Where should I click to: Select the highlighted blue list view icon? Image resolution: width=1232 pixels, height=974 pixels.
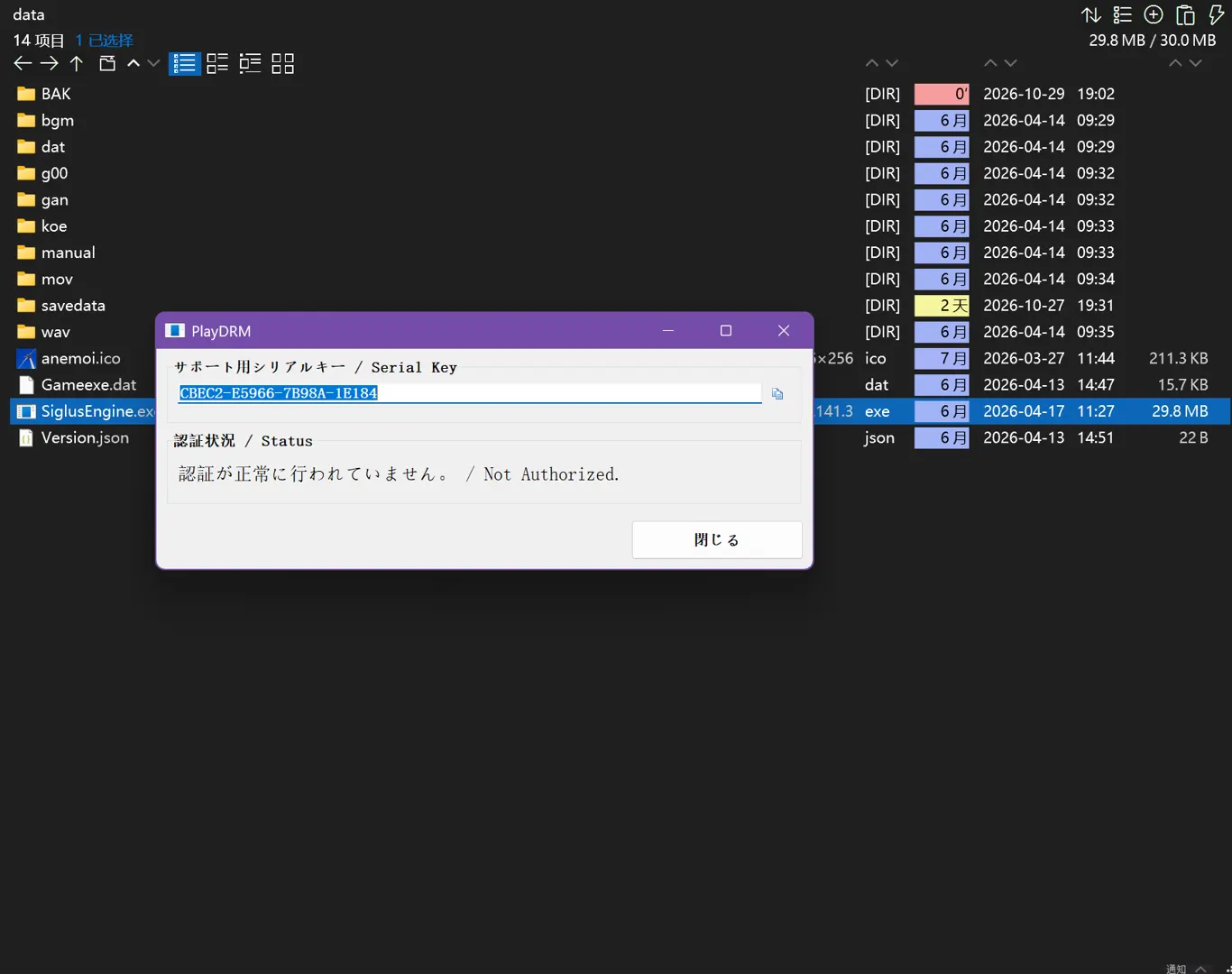click(x=185, y=63)
